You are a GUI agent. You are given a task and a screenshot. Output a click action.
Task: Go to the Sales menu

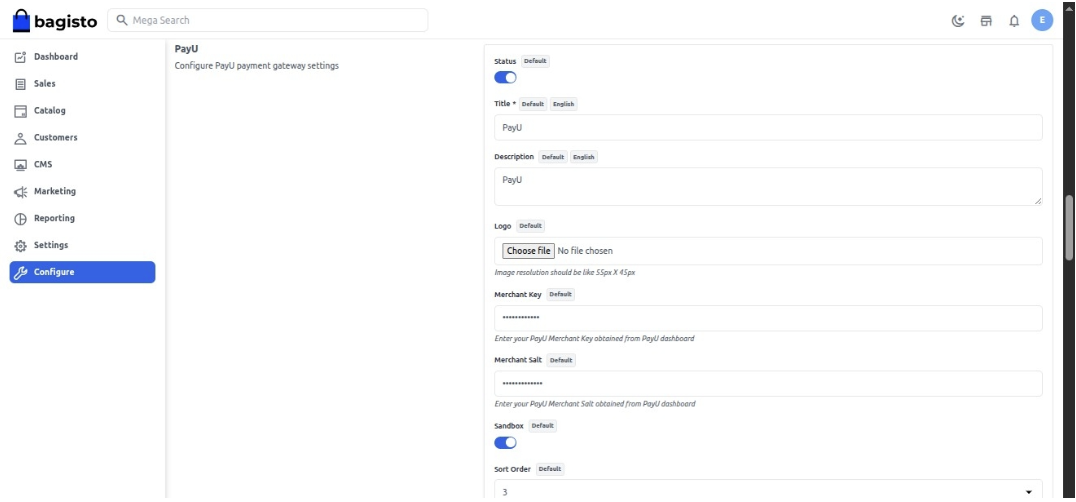point(82,84)
